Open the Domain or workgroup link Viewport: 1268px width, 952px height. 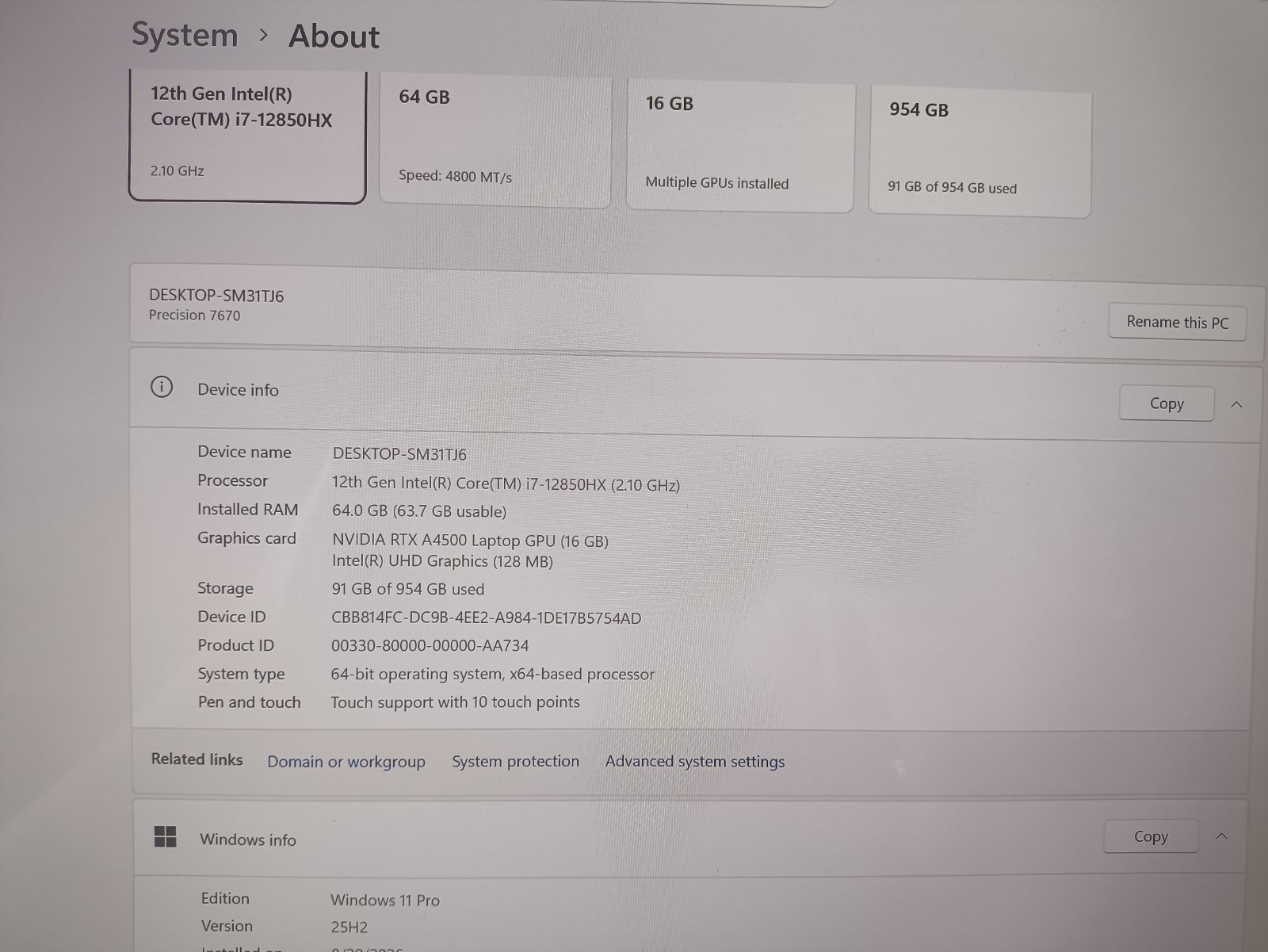coord(346,762)
